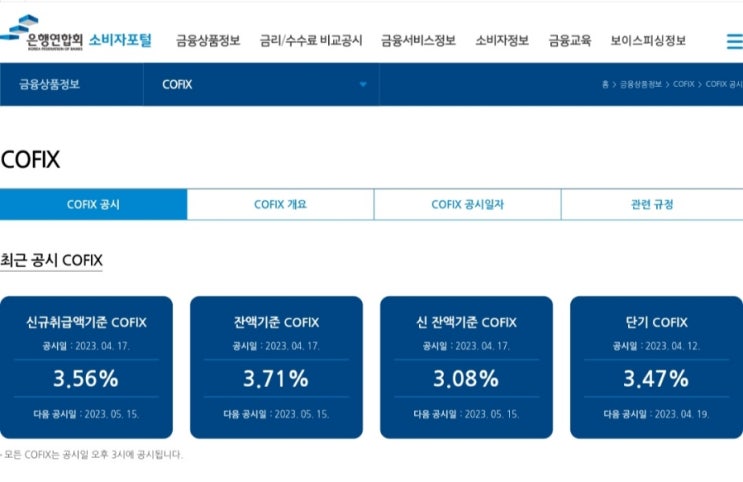Open the 보이스피싱정보 menu
Image resolution: width=743 pixels, height=482 pixels.
pos(648,41)
